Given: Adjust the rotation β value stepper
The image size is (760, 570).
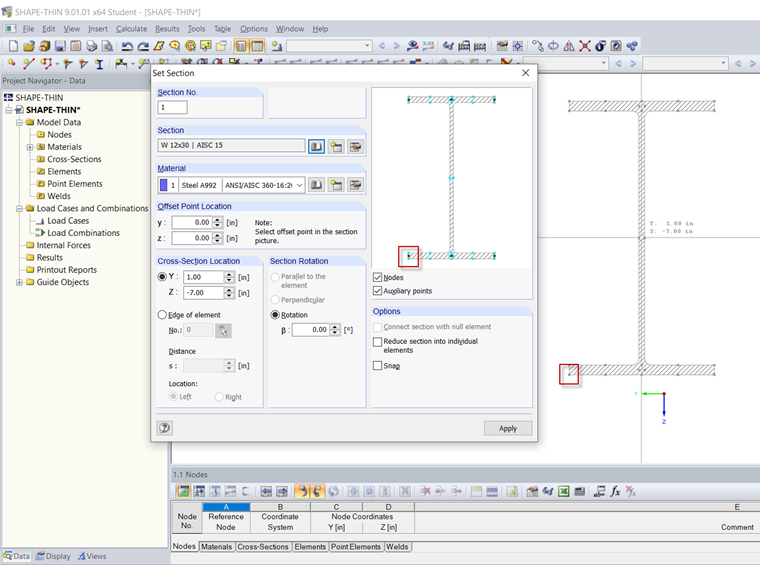Looking at the screenshot, I should [x=335, y=330].
